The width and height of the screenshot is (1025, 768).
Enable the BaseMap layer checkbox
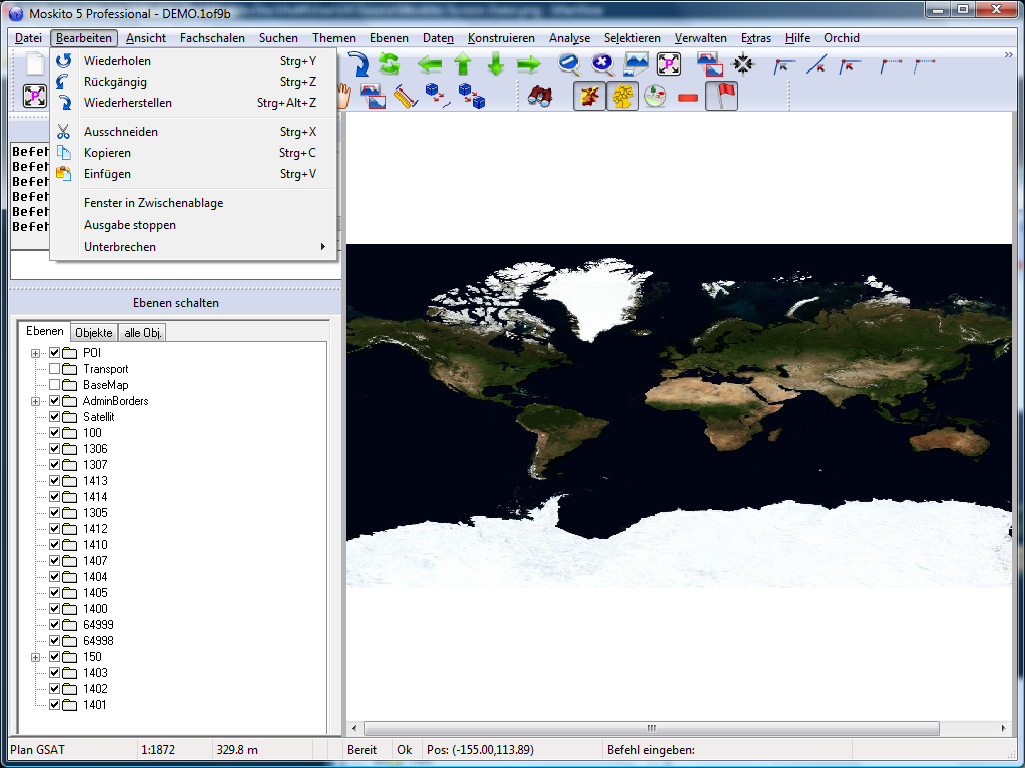click(x=55, y=385)
